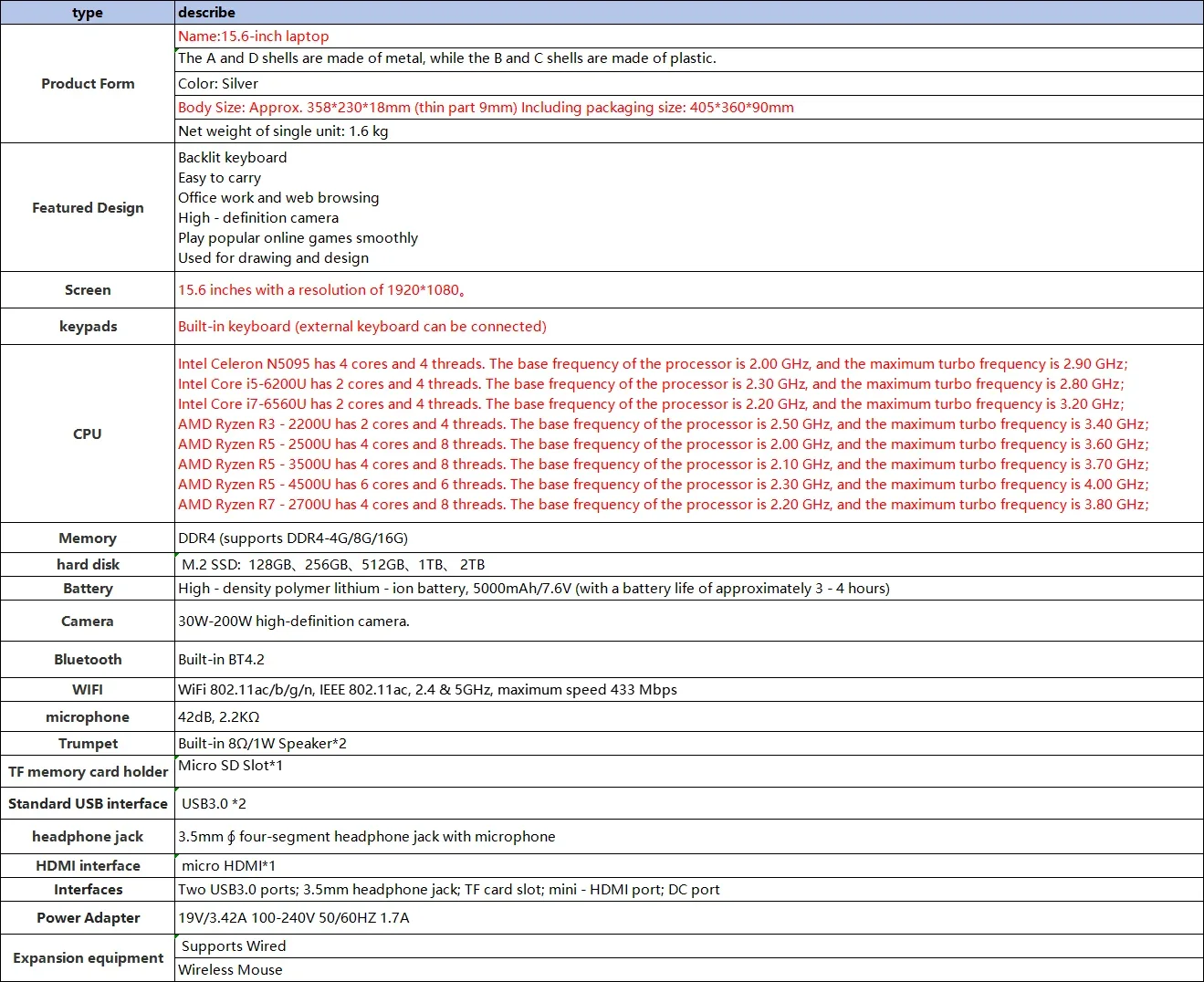Click the 'describe' column header

(x=689, y=12)
